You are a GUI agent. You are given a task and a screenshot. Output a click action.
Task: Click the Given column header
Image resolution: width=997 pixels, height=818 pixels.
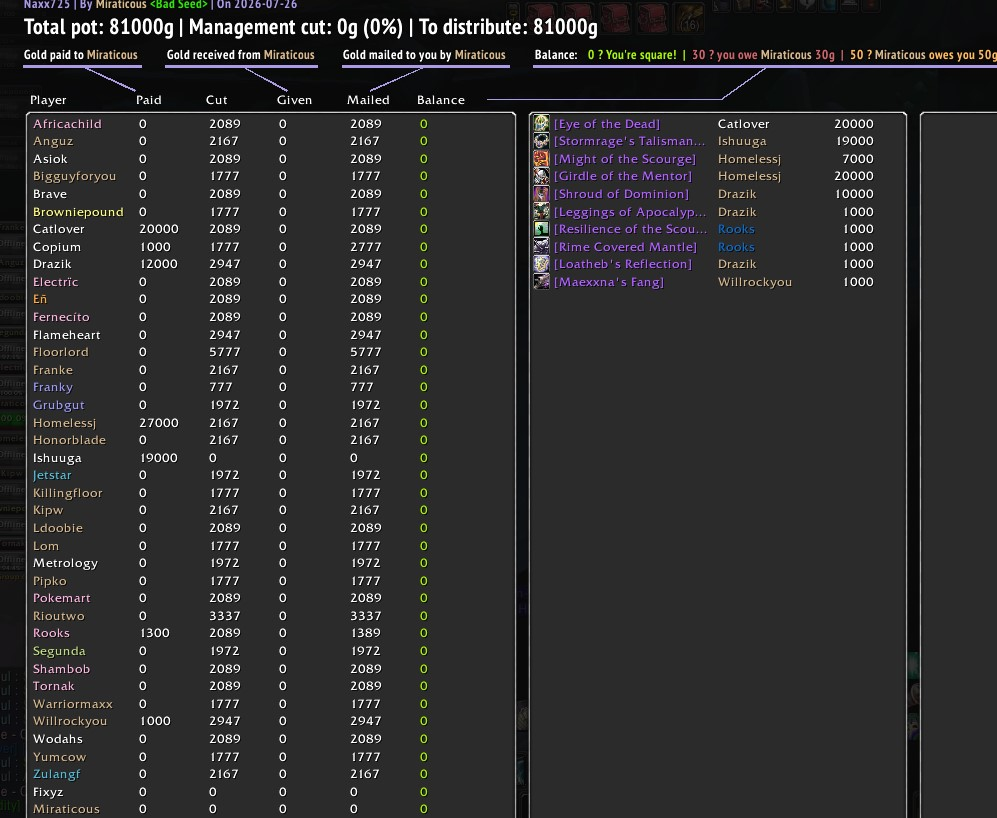[294, 100]
